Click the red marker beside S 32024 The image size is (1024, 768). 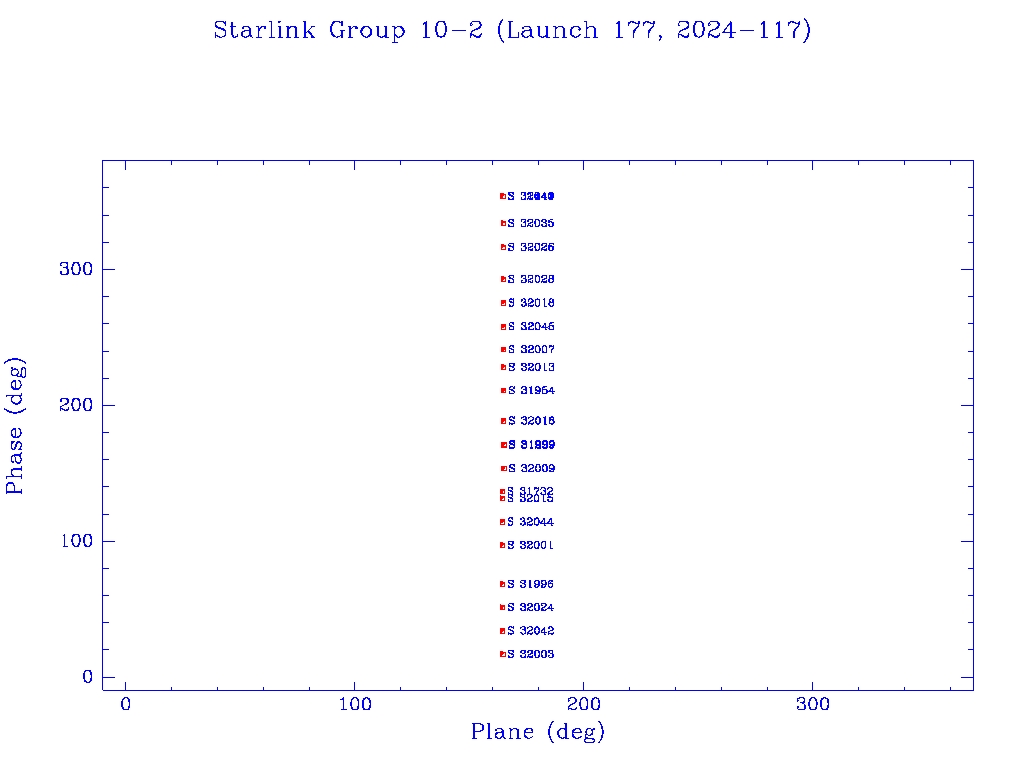click(503, 607)
